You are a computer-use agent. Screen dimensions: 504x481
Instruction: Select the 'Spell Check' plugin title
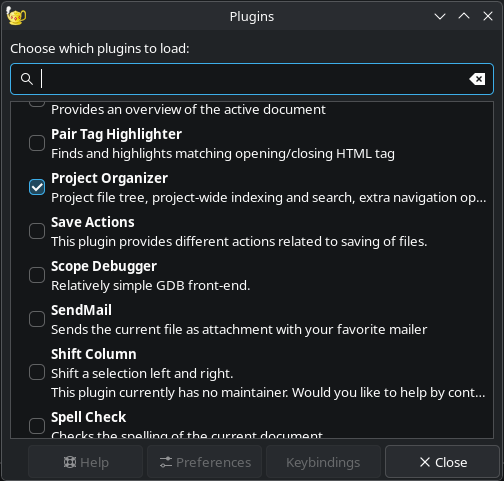point(88,417)
